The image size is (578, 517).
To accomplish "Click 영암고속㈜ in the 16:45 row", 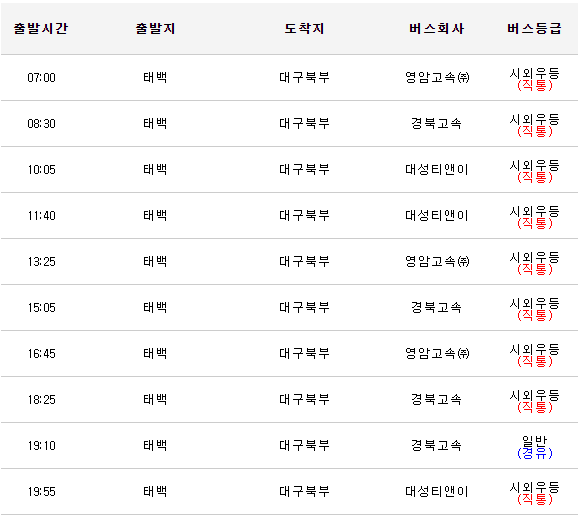I will click(437, 354).
